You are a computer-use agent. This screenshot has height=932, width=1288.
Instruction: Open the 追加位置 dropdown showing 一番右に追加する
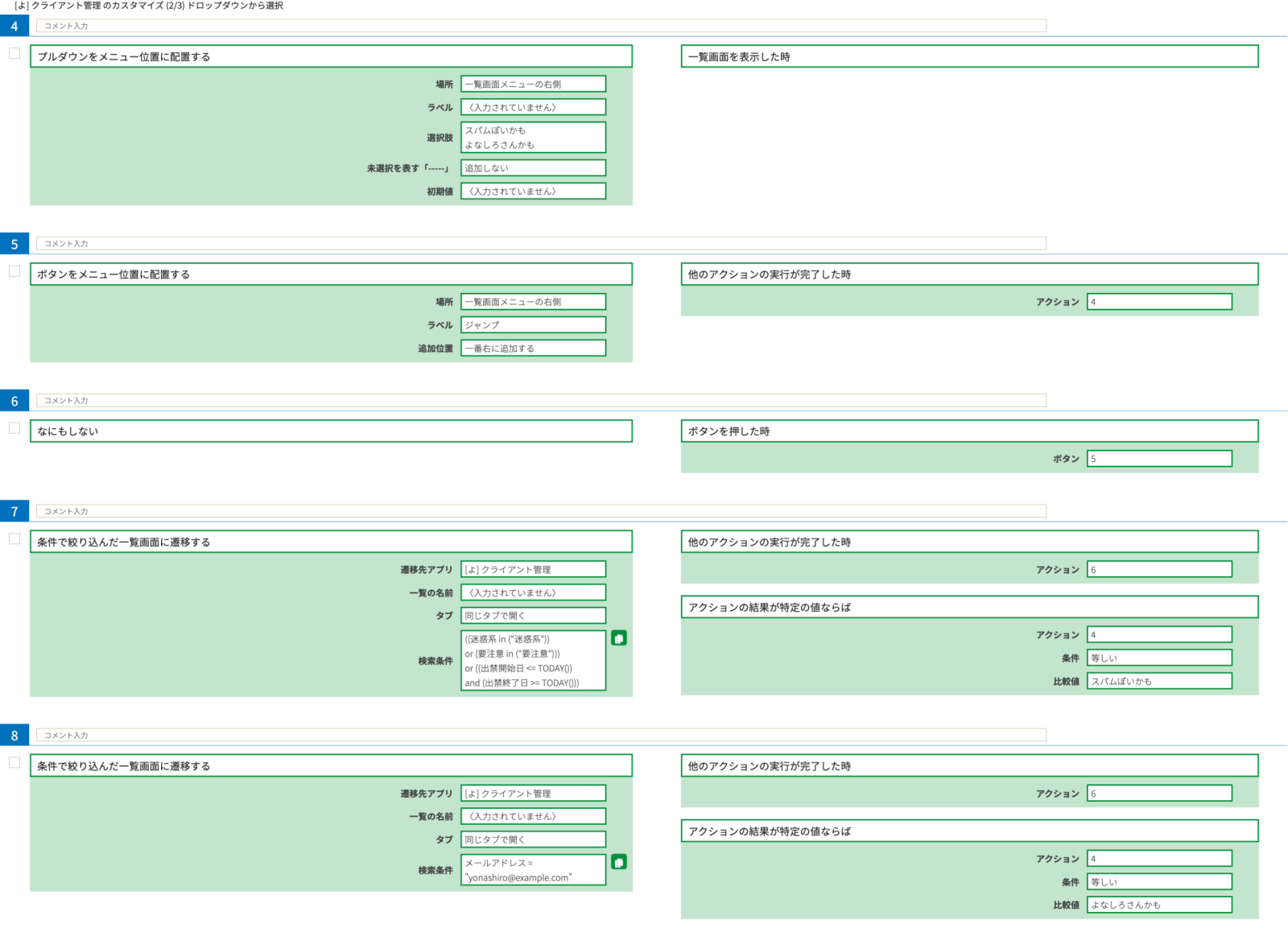tap(533, 348)
